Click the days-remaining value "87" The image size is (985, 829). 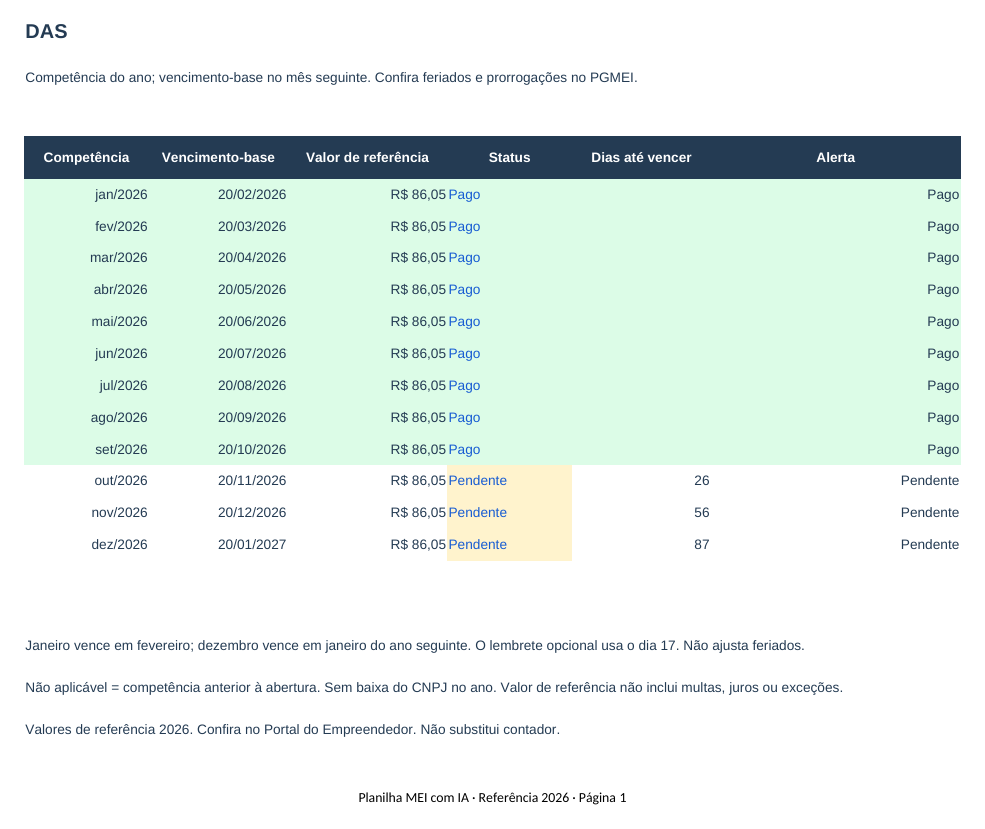[x=702, y=545]
